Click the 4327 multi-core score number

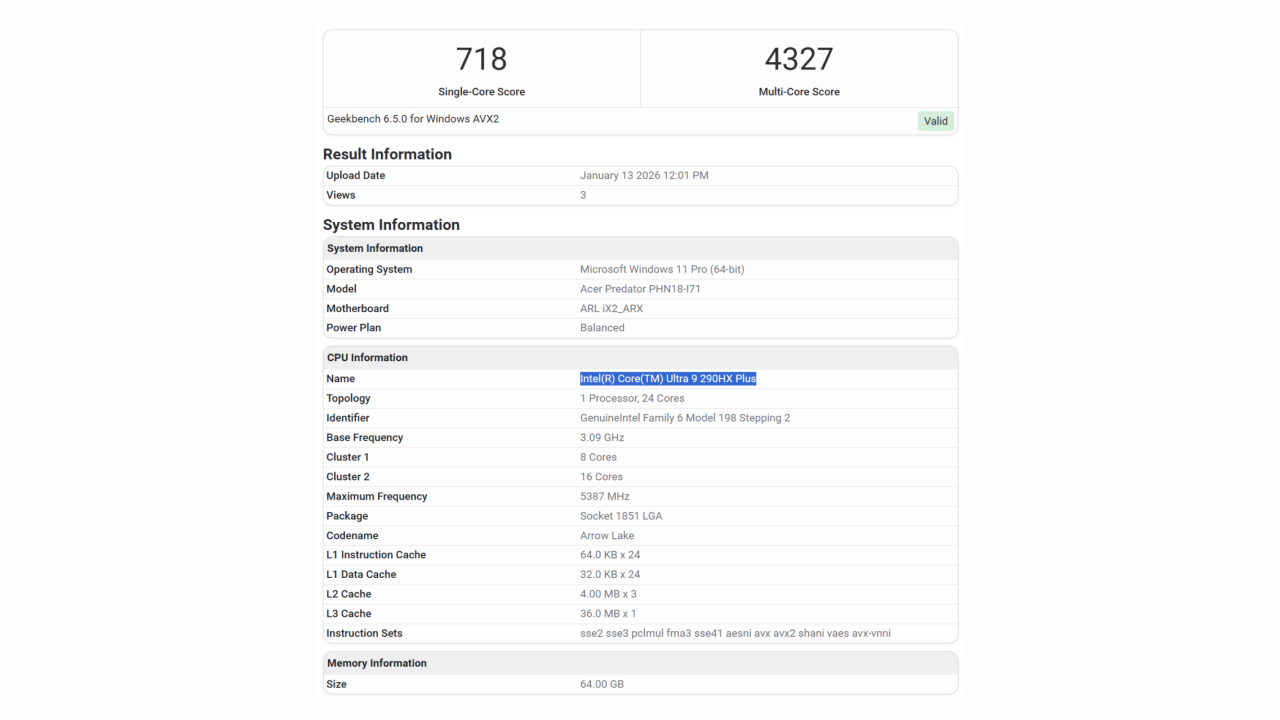tap(798, 59)
